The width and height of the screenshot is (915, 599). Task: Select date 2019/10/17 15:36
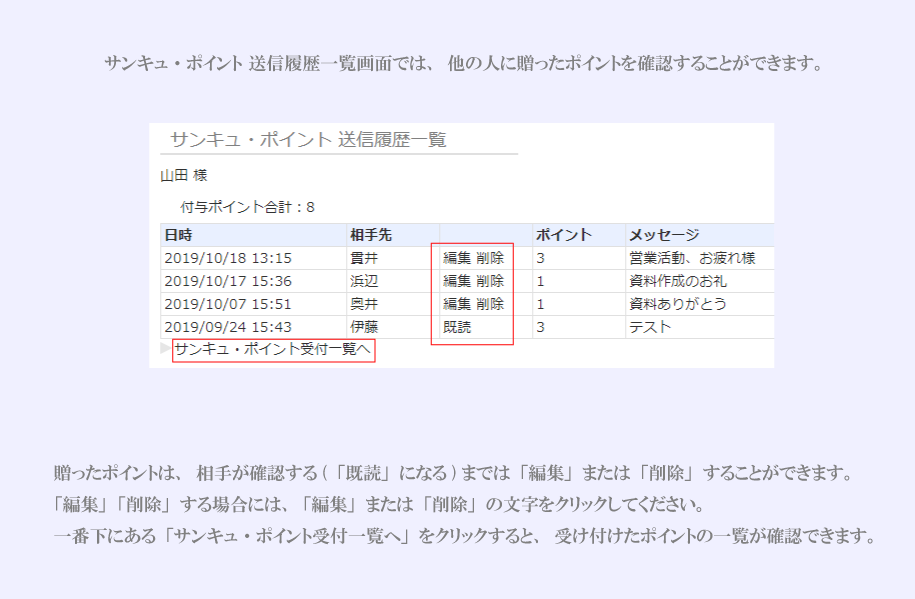[228, 281]
